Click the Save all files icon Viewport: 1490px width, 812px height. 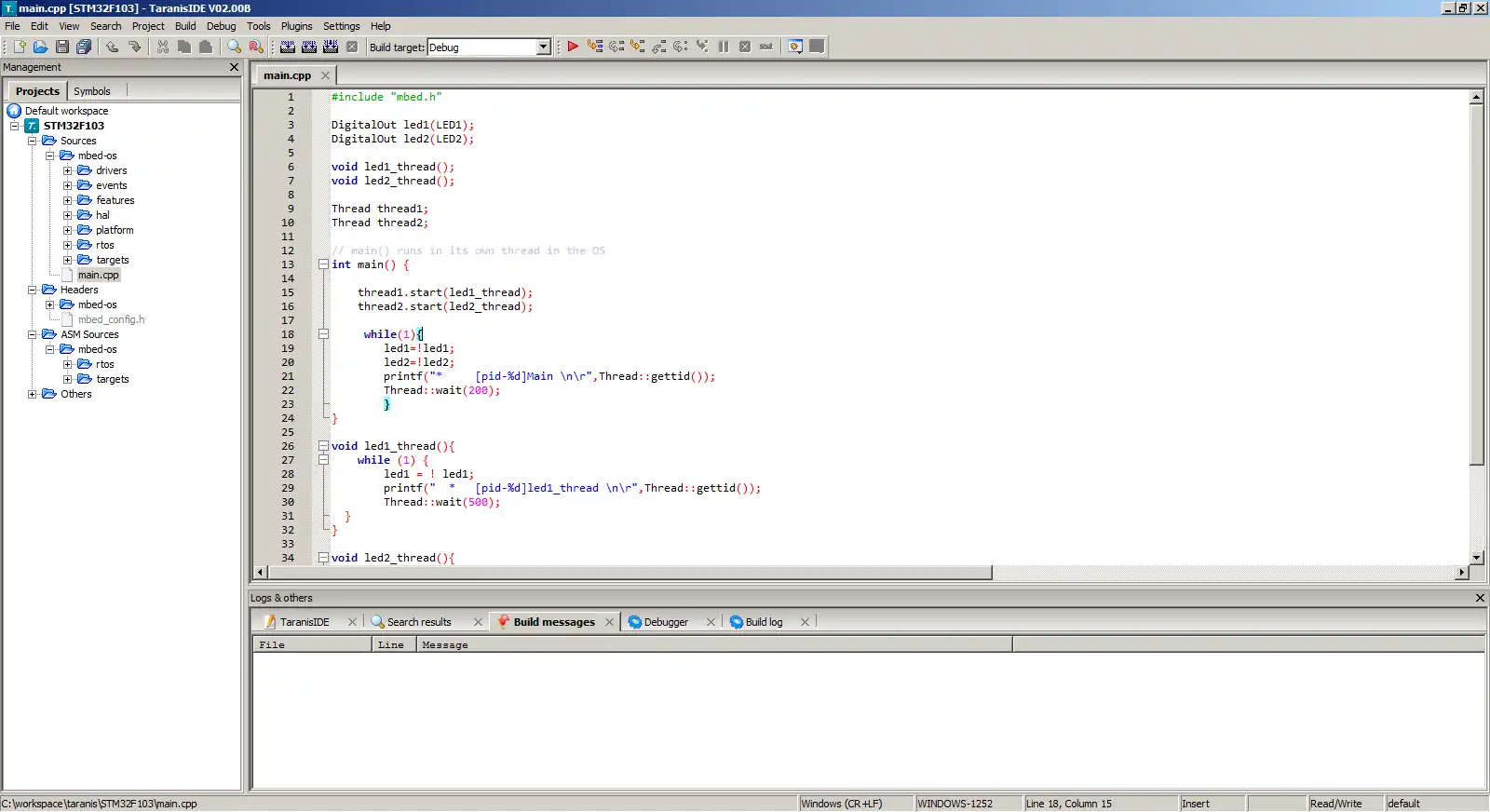pos(84,47)
